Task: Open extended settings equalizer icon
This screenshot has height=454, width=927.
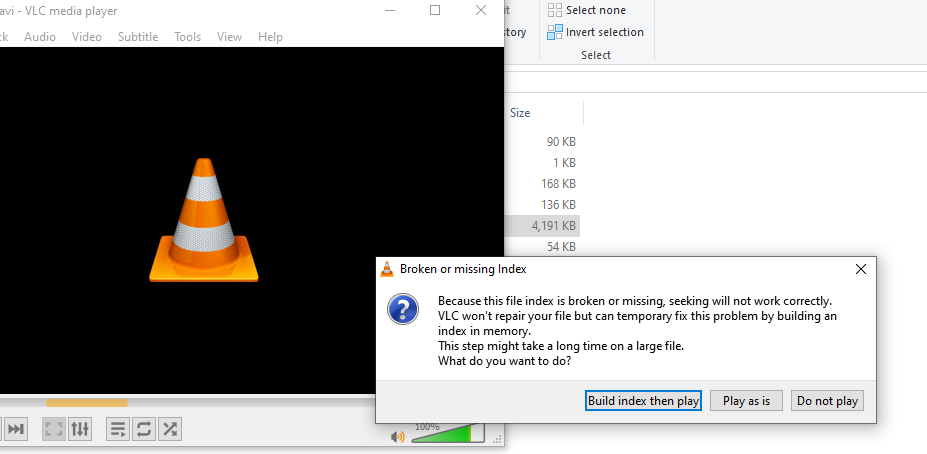Action: (80, 429)
